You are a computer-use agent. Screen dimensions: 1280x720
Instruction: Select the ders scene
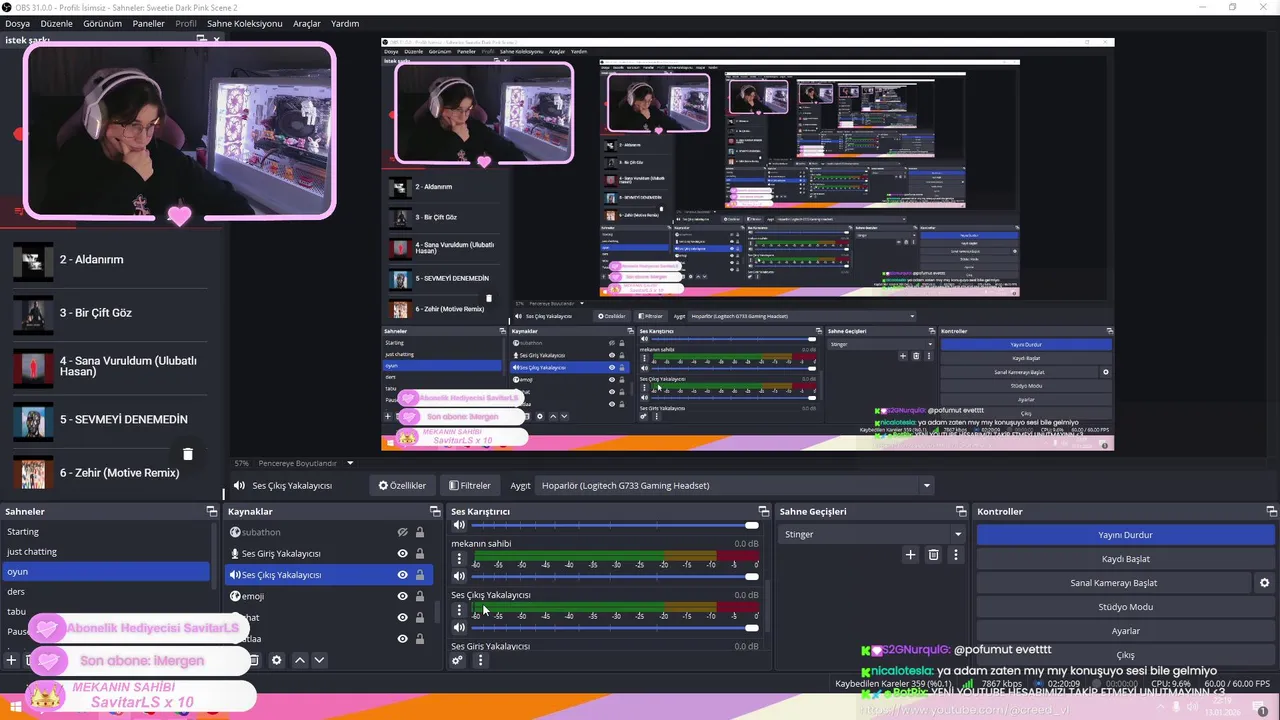pyautogui.click(x=106, y=592)
